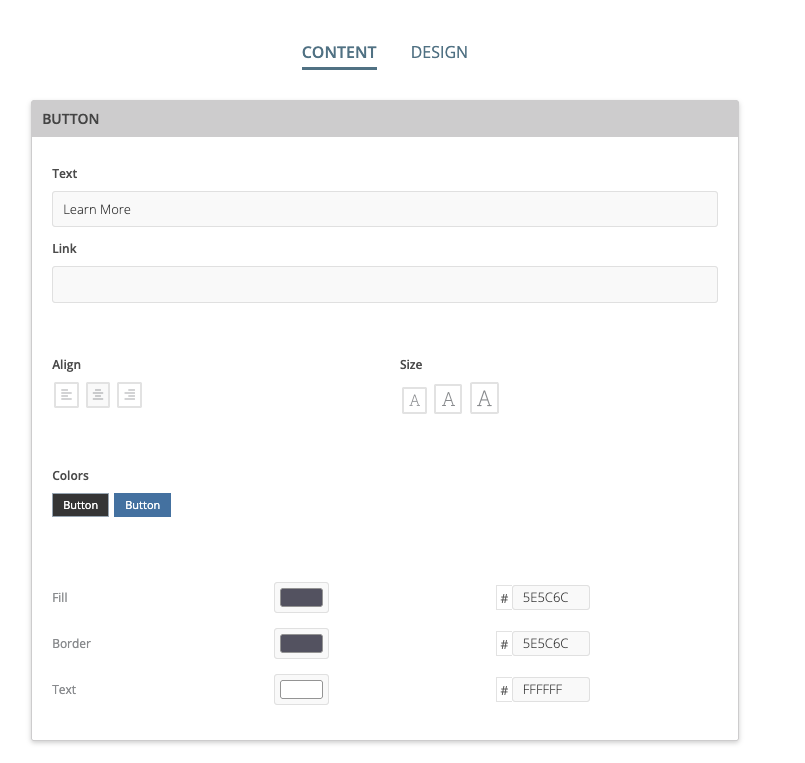Open the Border color swatch

pyautogui.click(x=301, y=644)
